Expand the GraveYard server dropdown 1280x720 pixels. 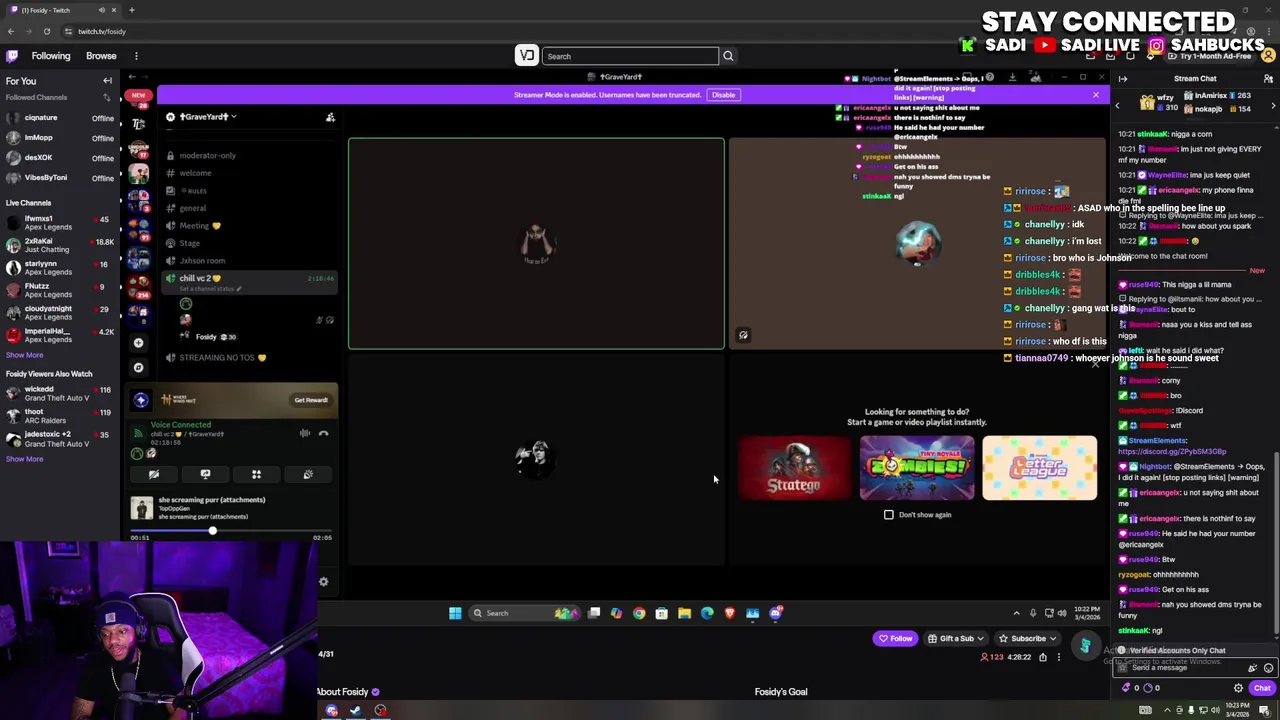coord(207,117)
